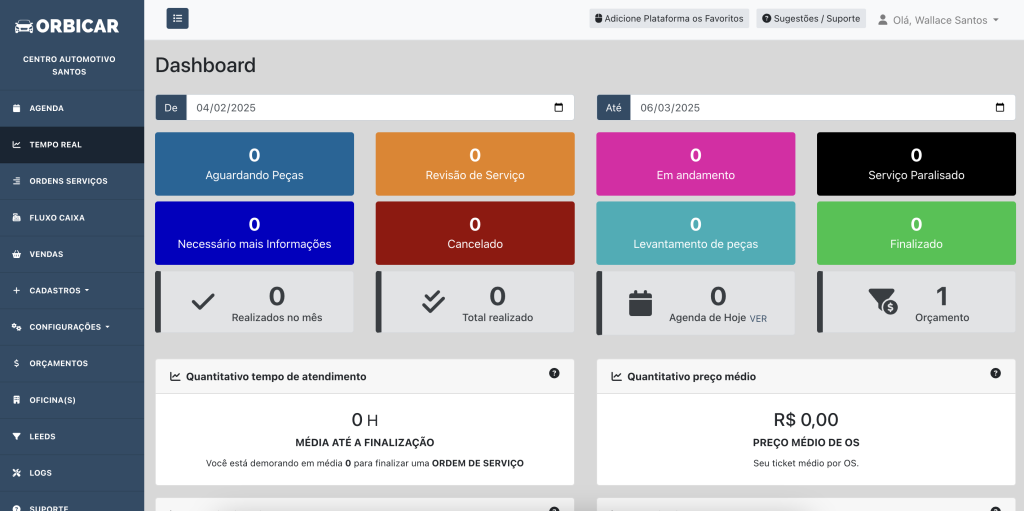Viewport: 1024px width, 511px height.
Task: Open the calendar picker in the Até date field
Action: [999, 108]
